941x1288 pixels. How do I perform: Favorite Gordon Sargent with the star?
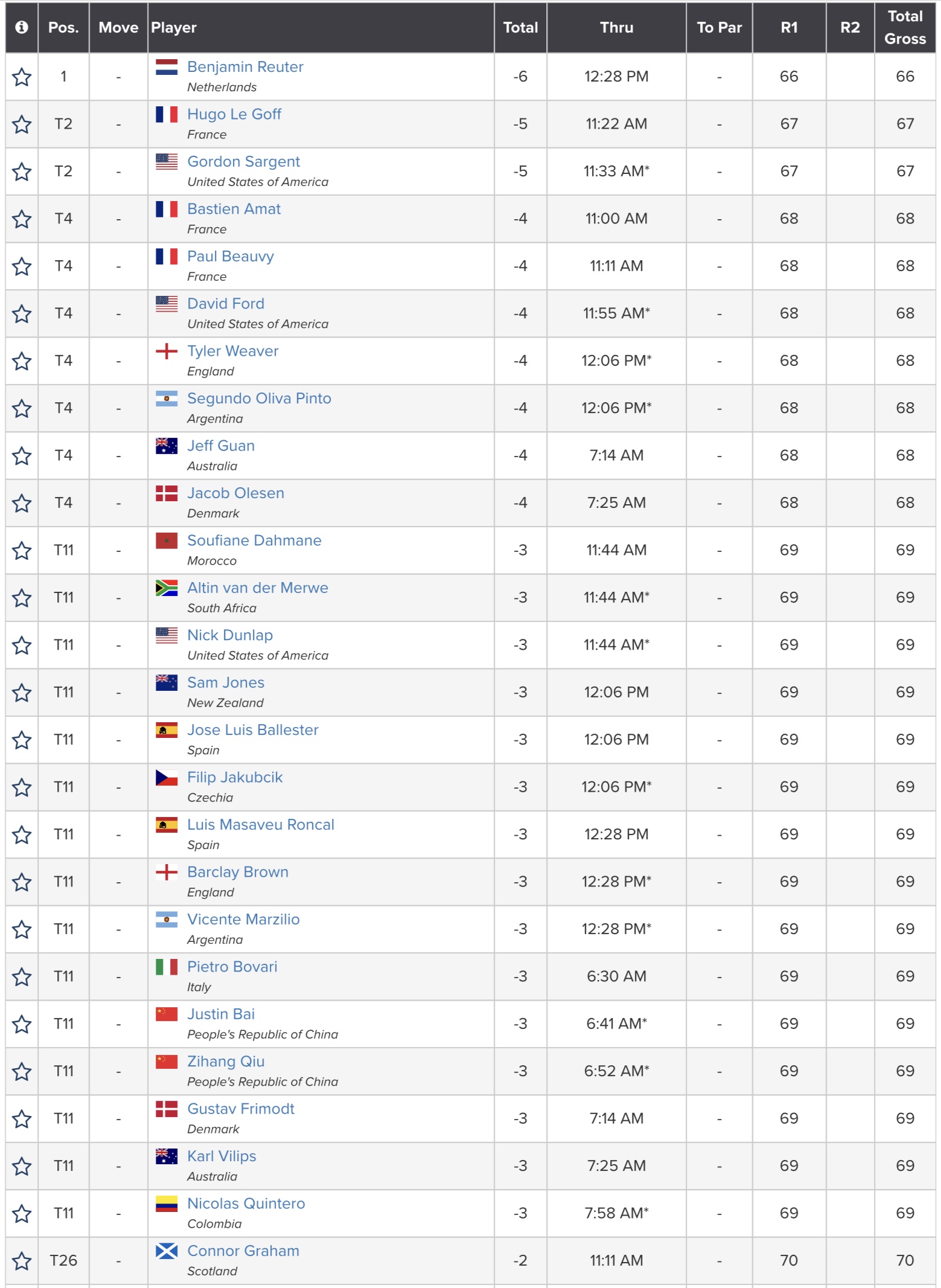click(x=22, y=171)
